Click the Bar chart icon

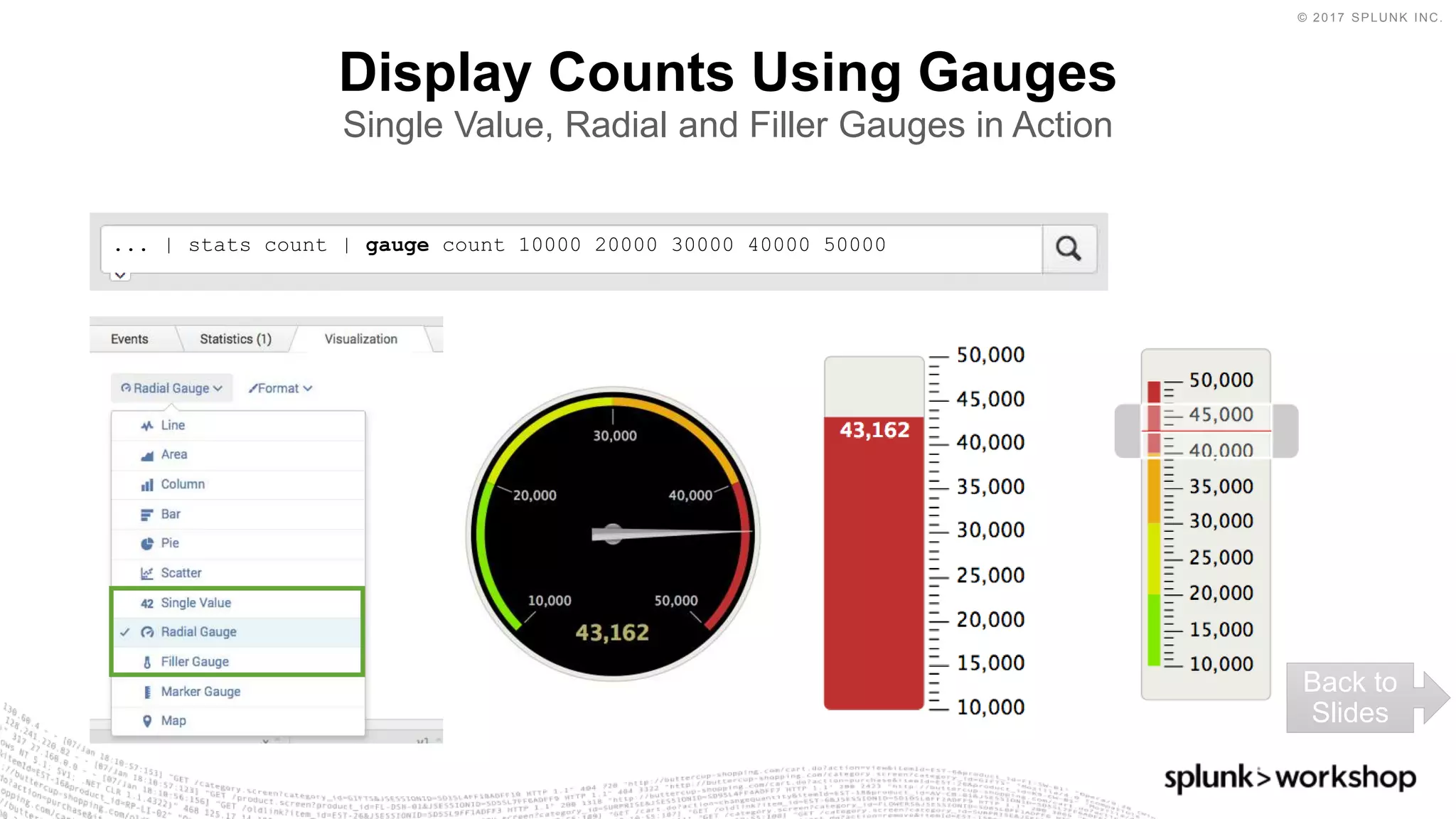point(147,515)
